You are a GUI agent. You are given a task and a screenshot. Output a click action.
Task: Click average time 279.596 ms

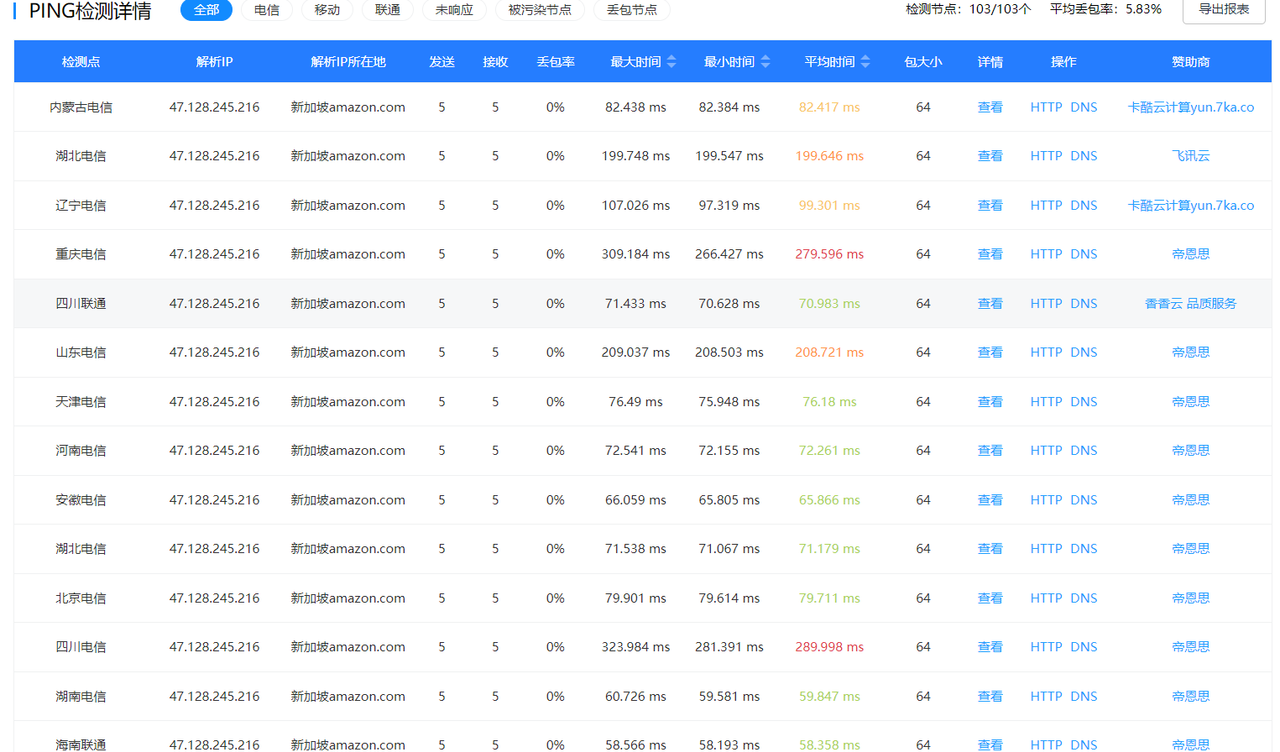coord(829,254)
